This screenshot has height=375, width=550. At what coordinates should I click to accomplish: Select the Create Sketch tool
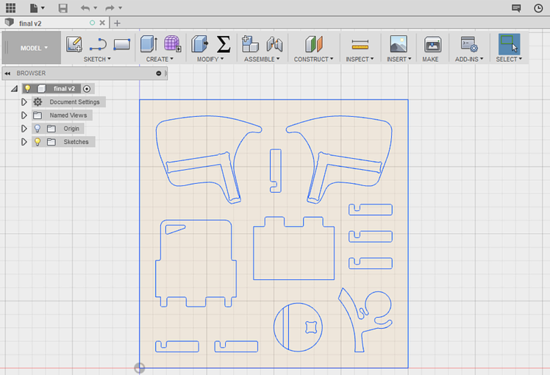[74, 44]
